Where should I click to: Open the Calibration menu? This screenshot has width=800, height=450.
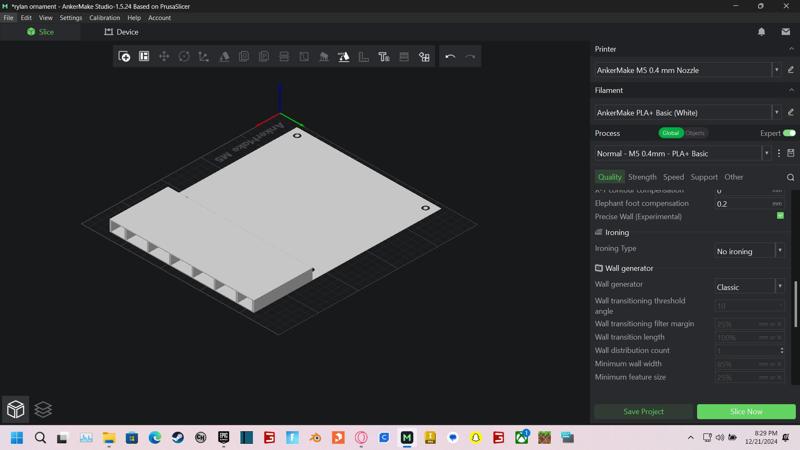coord(104,18)
